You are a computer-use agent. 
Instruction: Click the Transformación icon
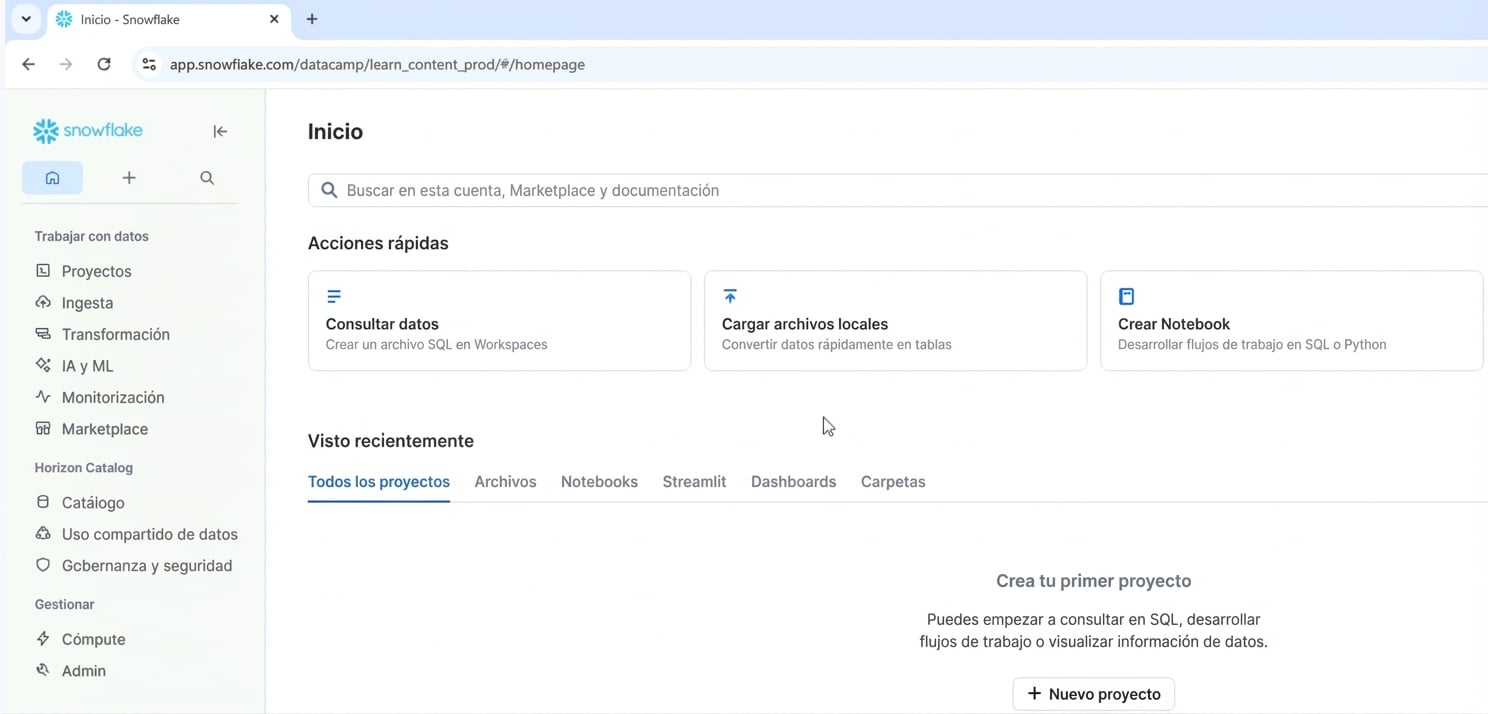[43, 334]
